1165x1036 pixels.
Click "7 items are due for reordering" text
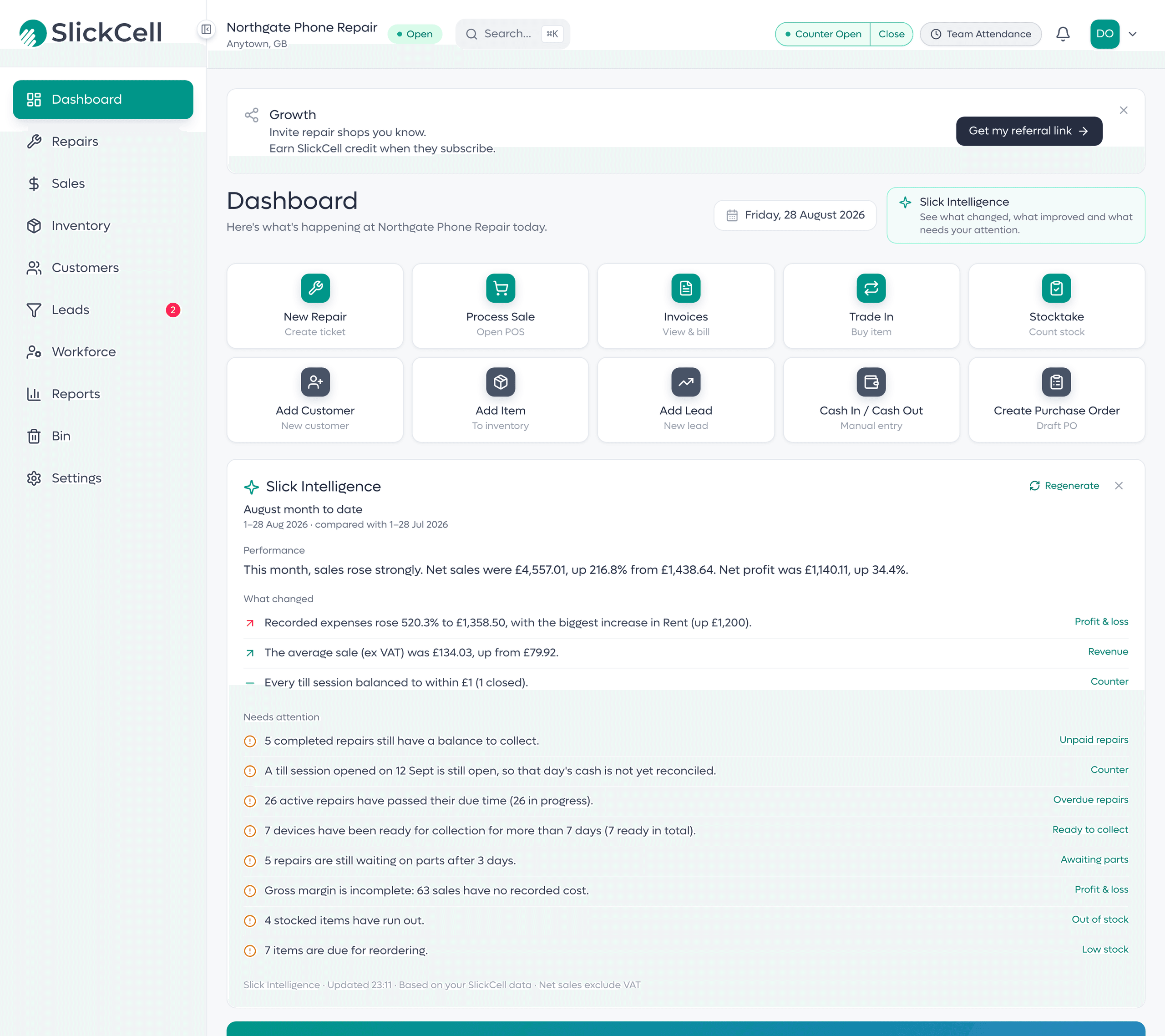tap(346, 950)
